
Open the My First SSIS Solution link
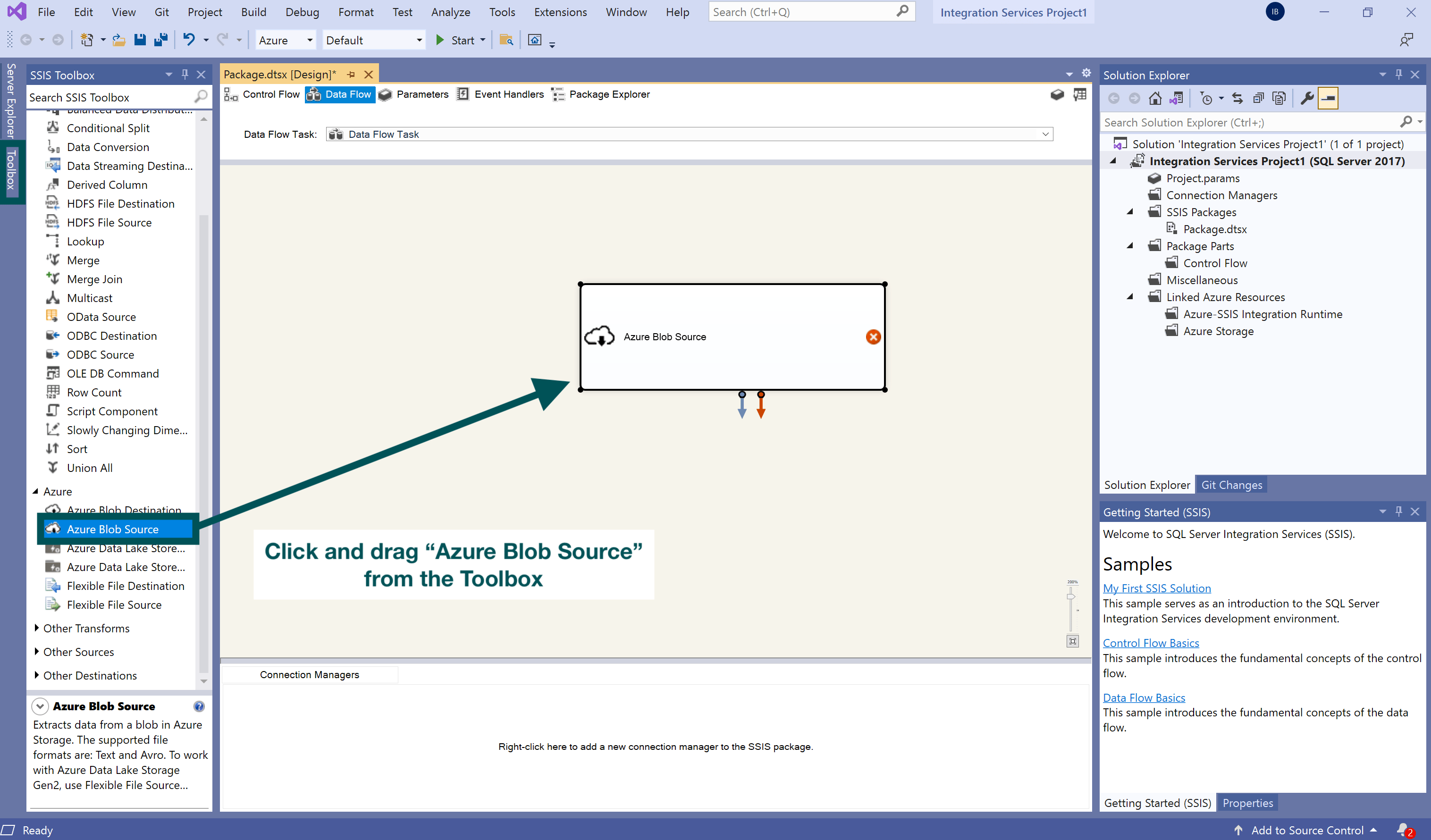(x=1157, y=588)
